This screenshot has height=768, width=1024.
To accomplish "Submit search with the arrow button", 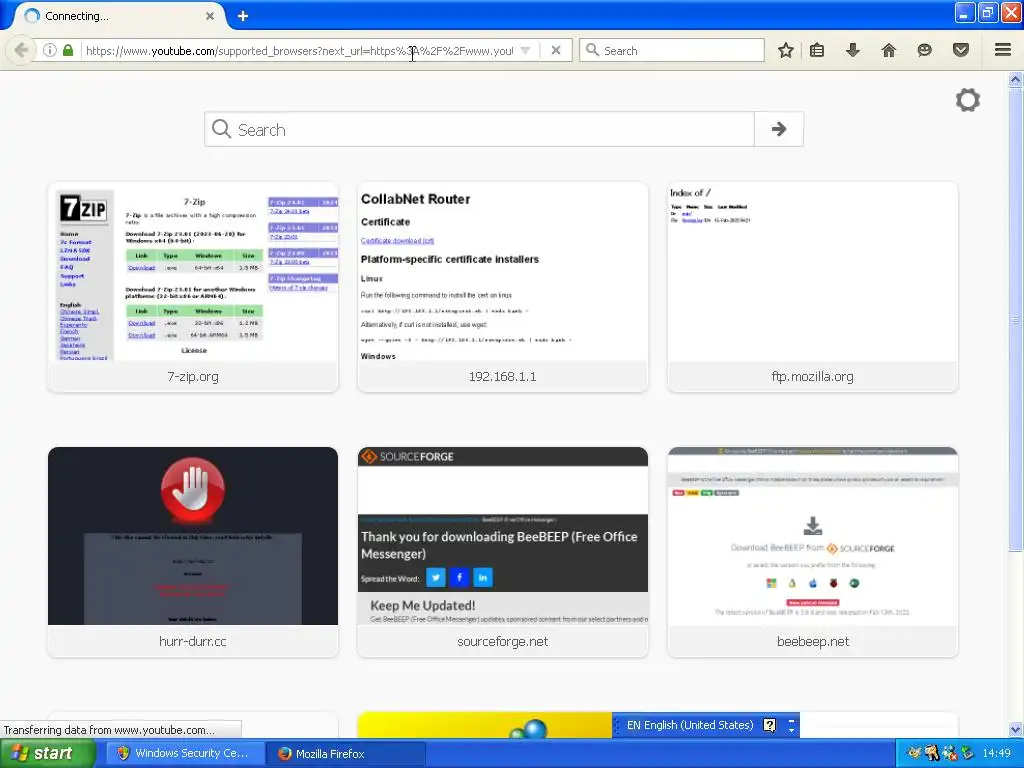I will tap(778, 129).
